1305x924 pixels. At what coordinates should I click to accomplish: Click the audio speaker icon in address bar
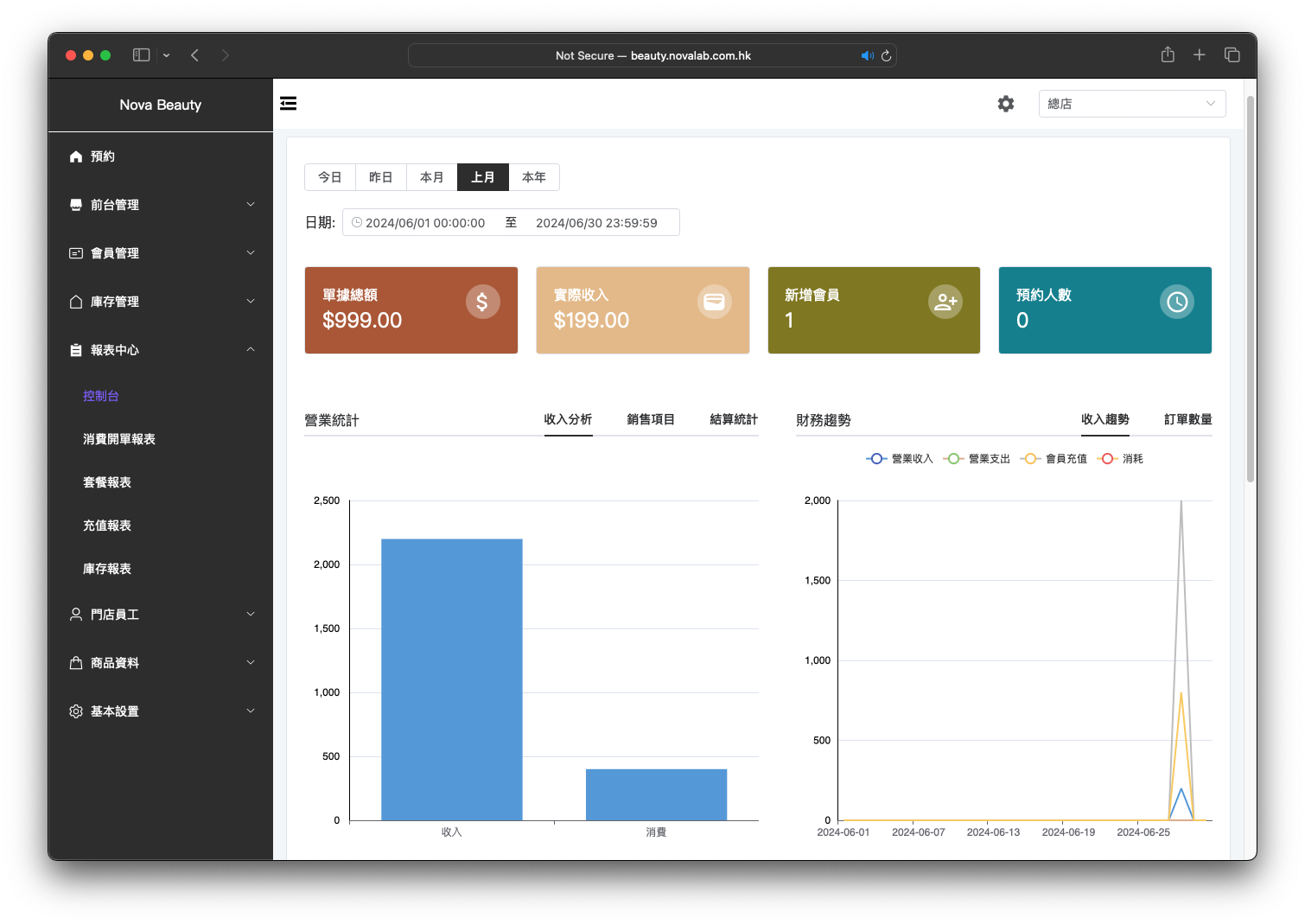867,55
